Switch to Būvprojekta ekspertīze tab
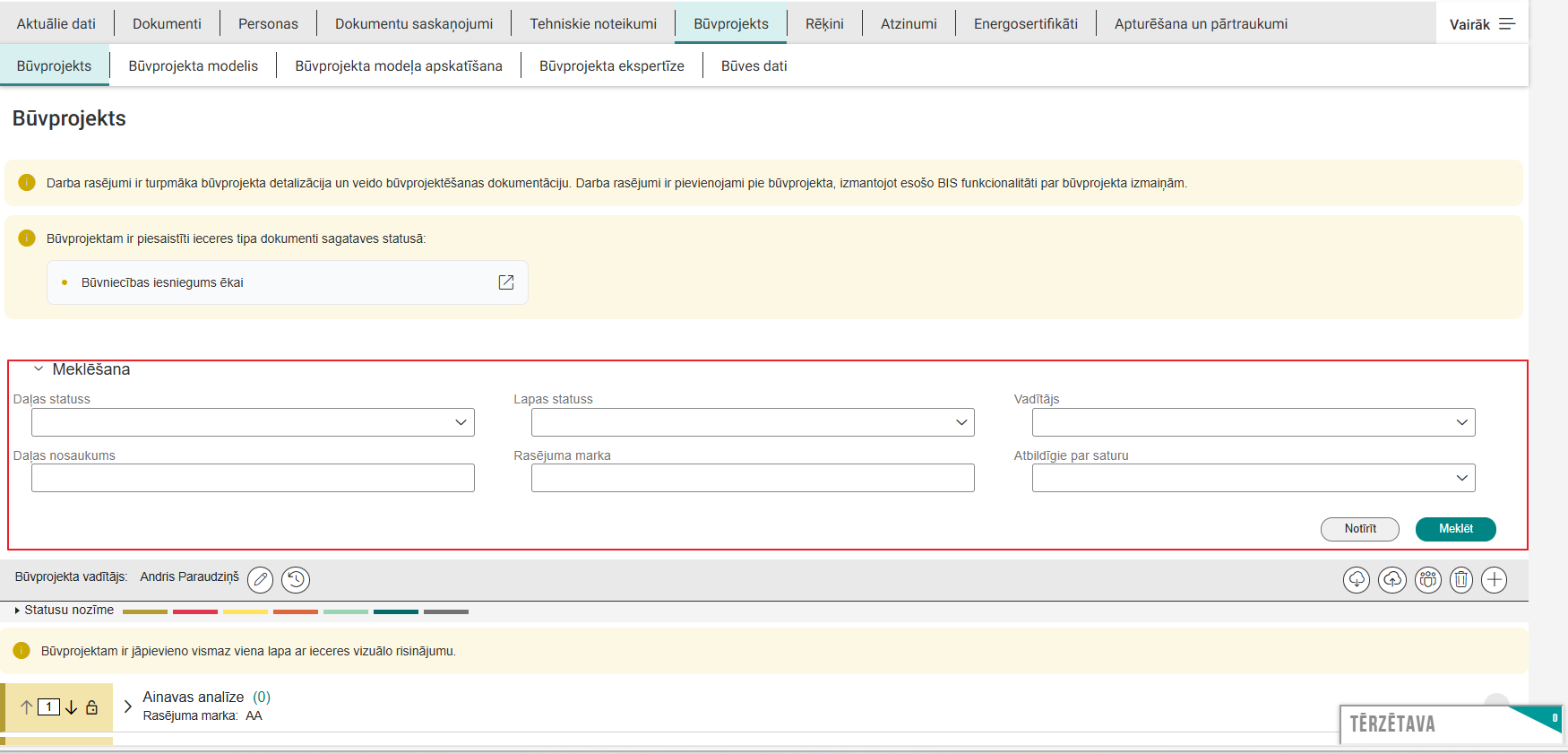The width and height of the screenshot is (1568, 754). point(611,66)
